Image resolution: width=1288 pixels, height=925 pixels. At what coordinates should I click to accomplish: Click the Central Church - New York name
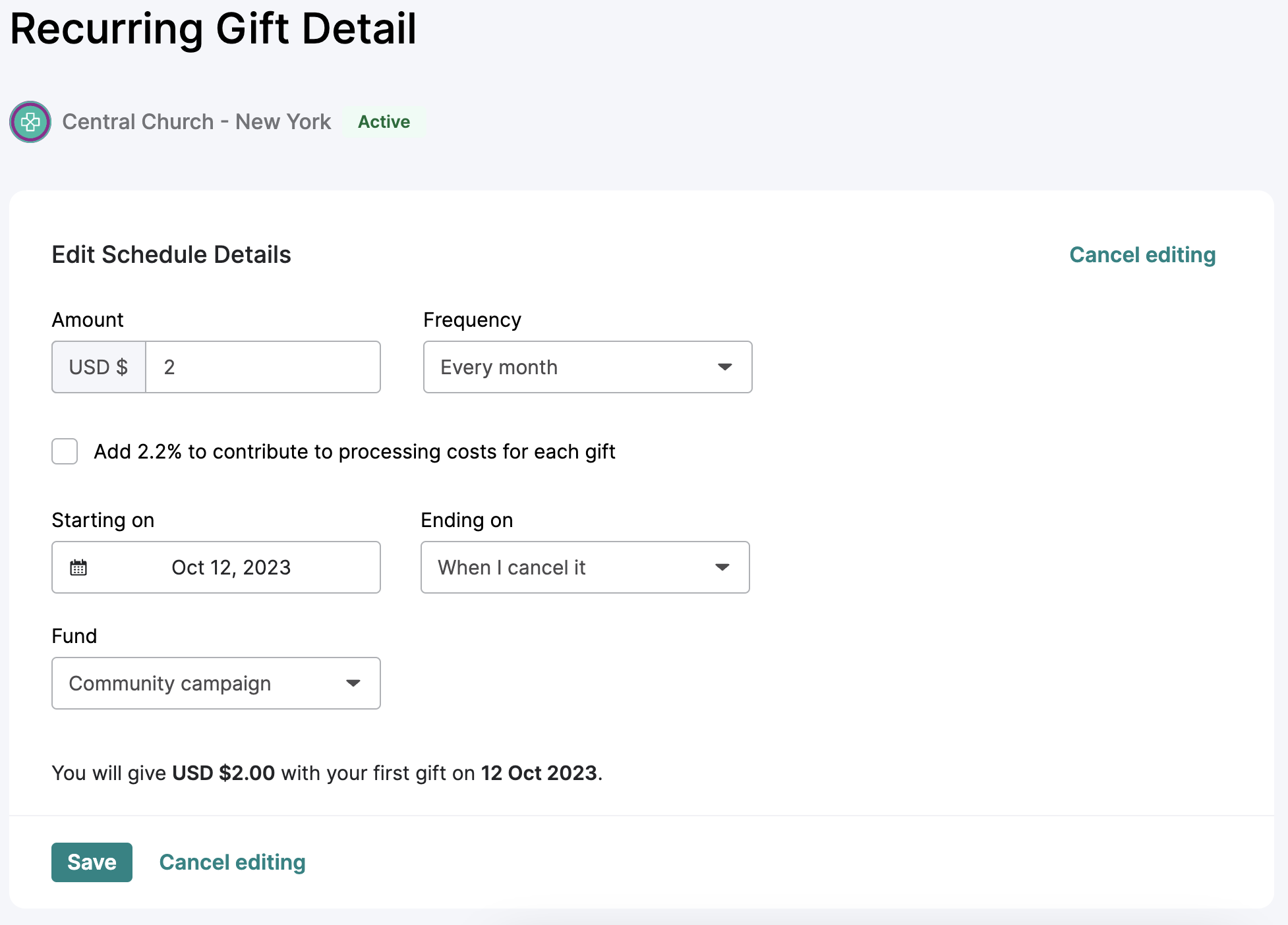(x=196, y=122)
